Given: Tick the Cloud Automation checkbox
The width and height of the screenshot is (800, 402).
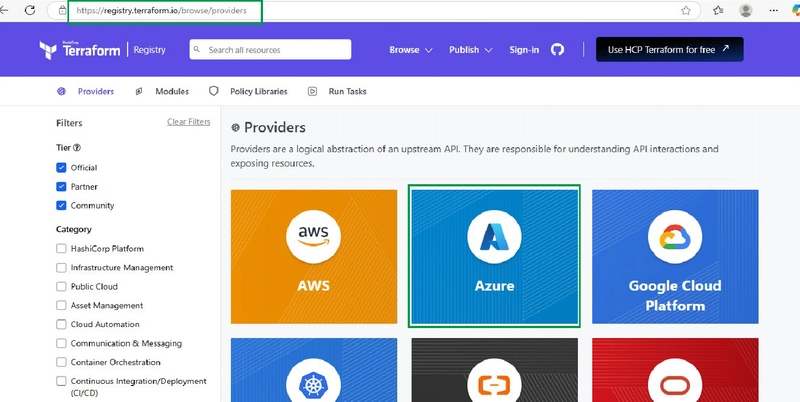Looking at the screenshot, I should (61, 324).
